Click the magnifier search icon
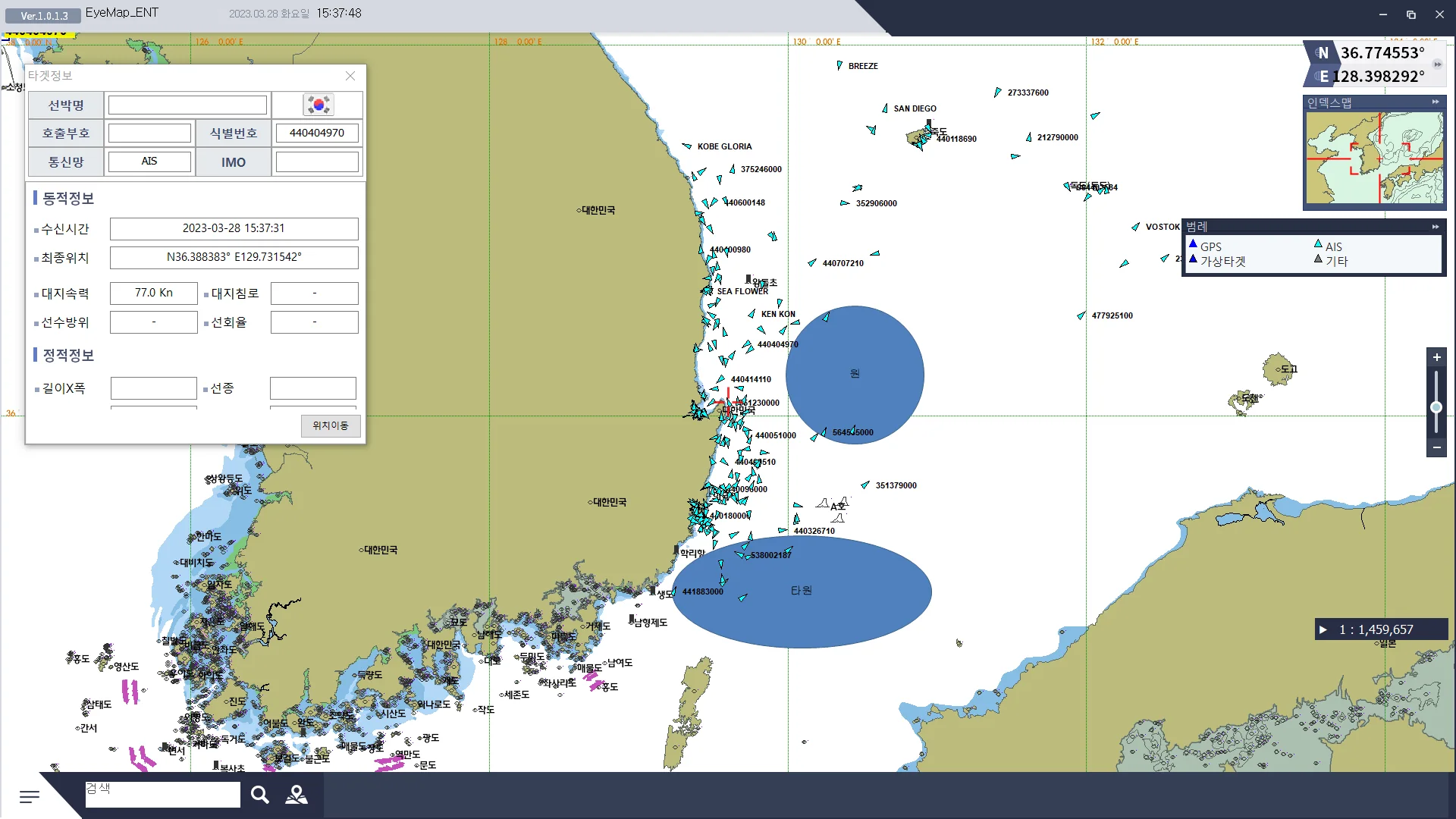Image resolution: width=1456 pixels, height=819 pixels. 260,795
